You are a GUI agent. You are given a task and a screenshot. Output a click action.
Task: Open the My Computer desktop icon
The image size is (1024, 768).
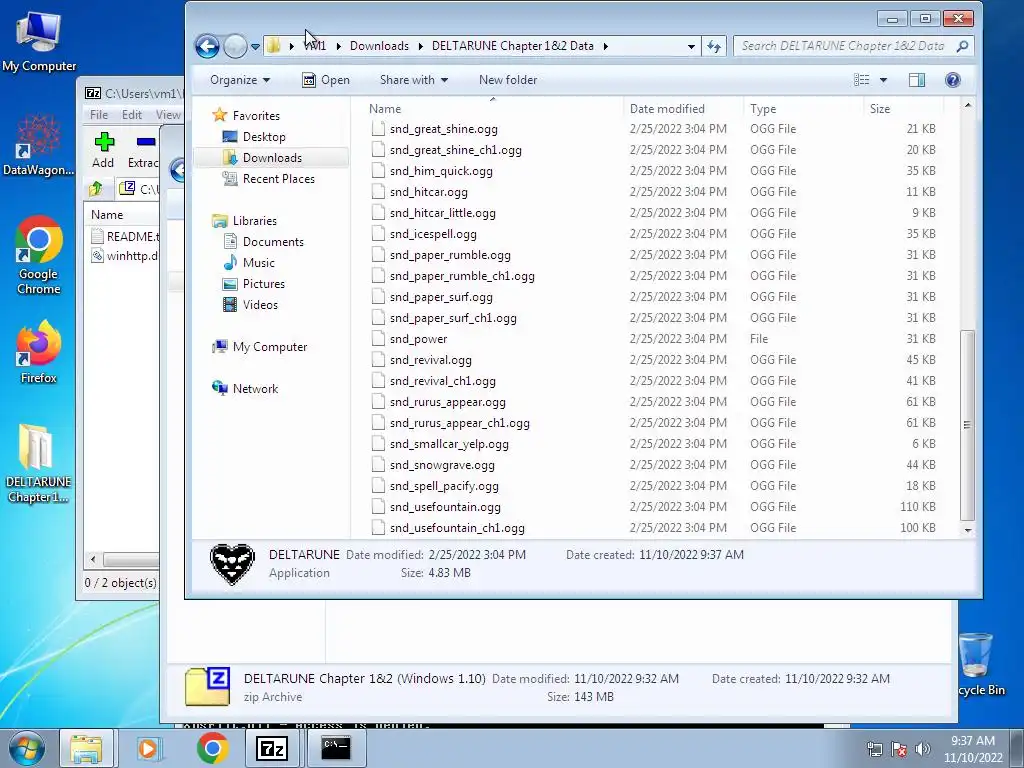(39, 42)
